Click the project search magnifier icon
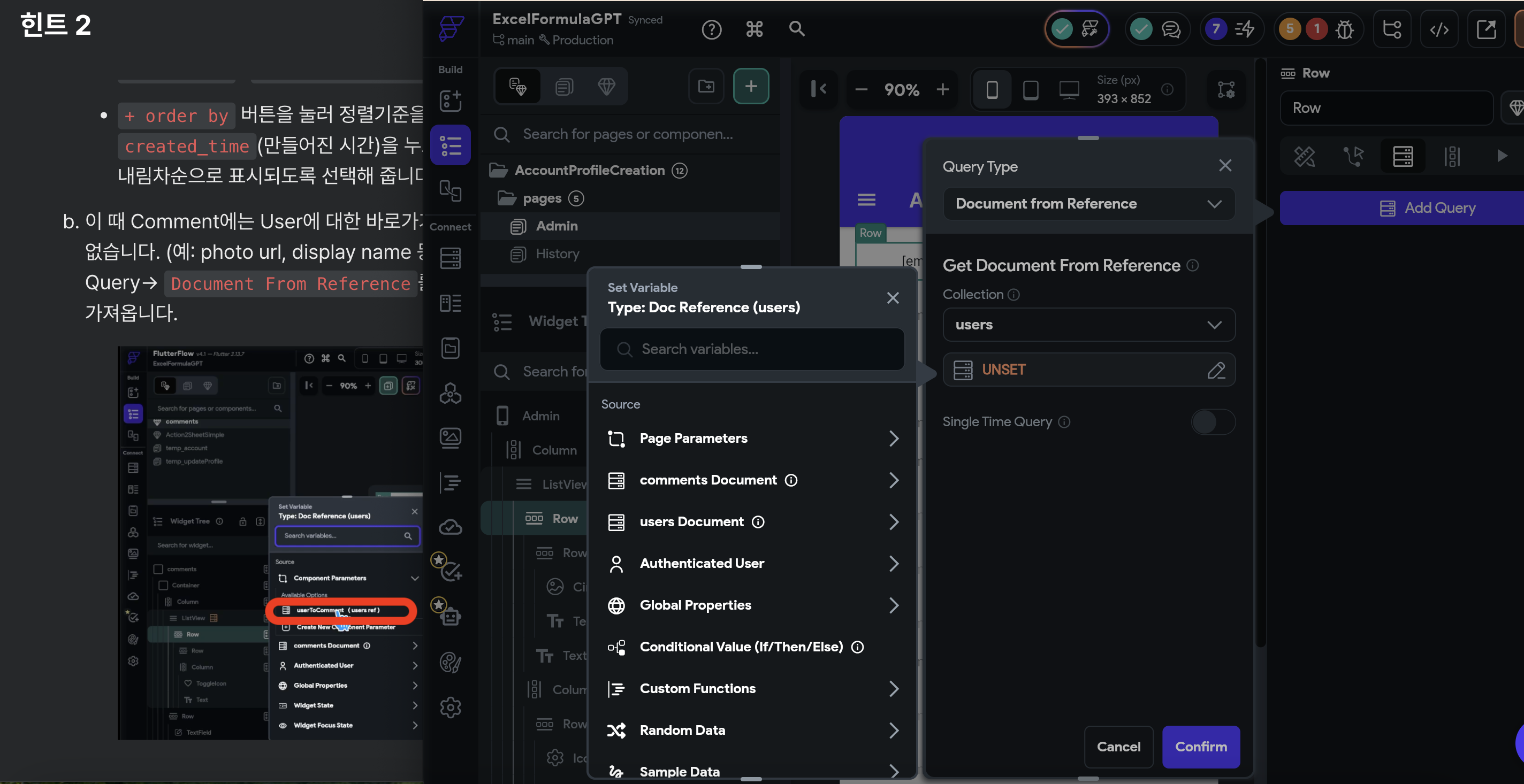 [797, 29]
